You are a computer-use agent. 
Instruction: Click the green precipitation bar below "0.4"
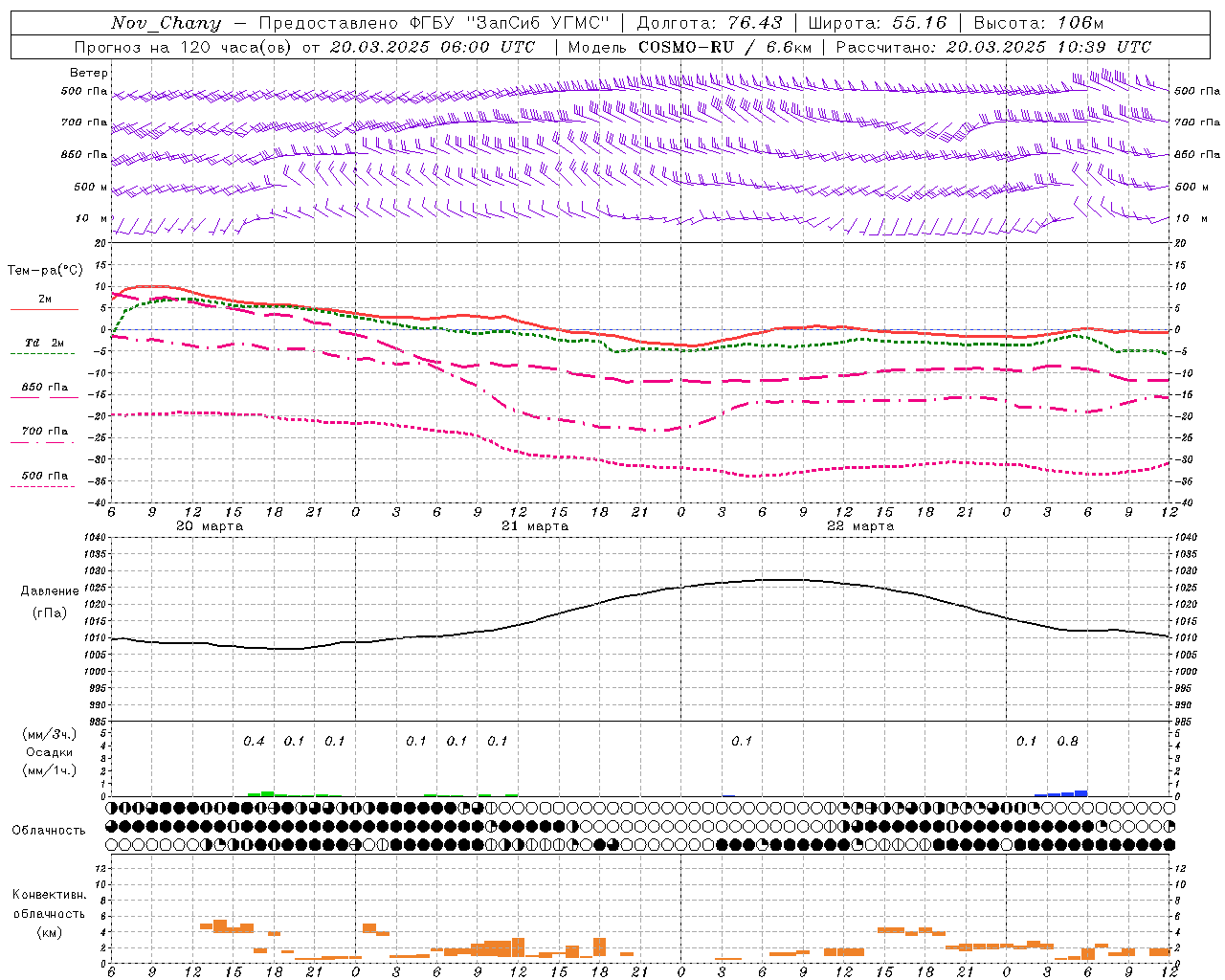point(262,794)
